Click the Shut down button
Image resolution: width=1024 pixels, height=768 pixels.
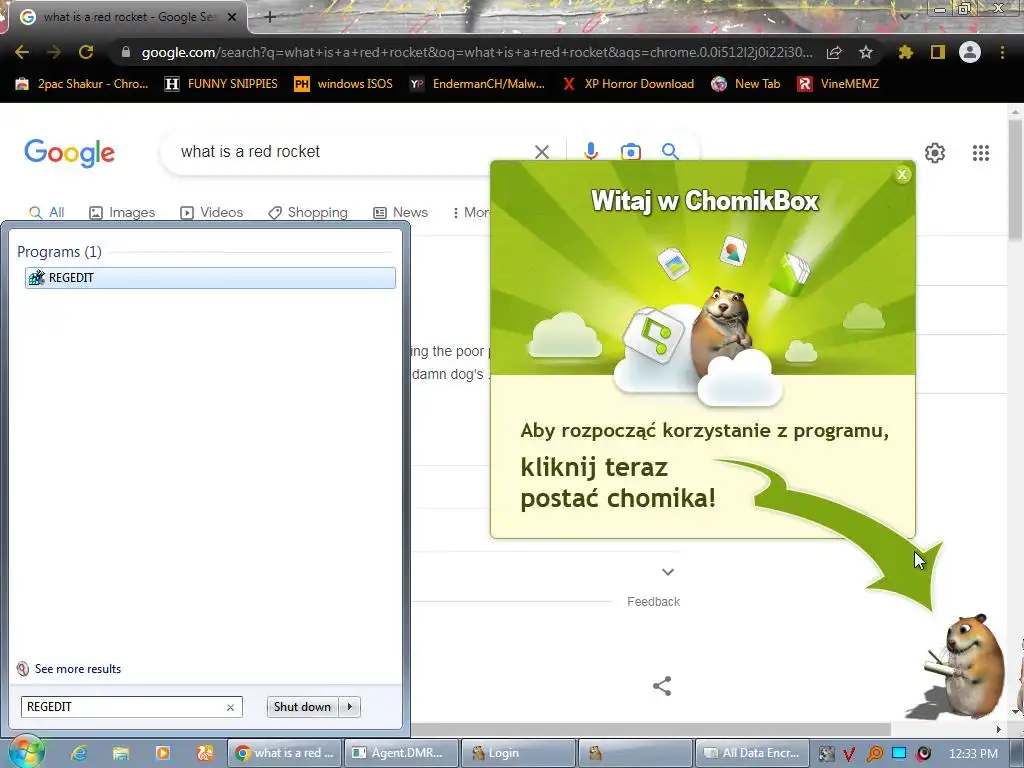pos(302,707)
